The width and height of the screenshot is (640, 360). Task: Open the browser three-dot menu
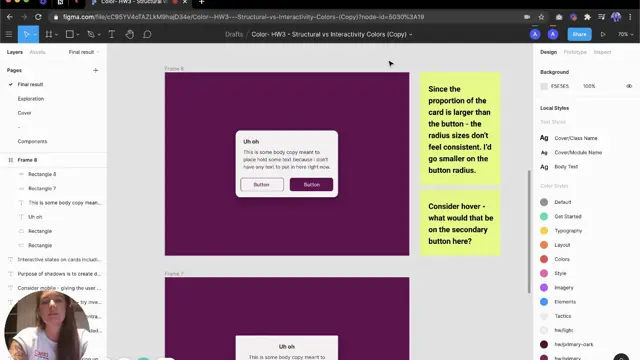[x=631, y=17]
